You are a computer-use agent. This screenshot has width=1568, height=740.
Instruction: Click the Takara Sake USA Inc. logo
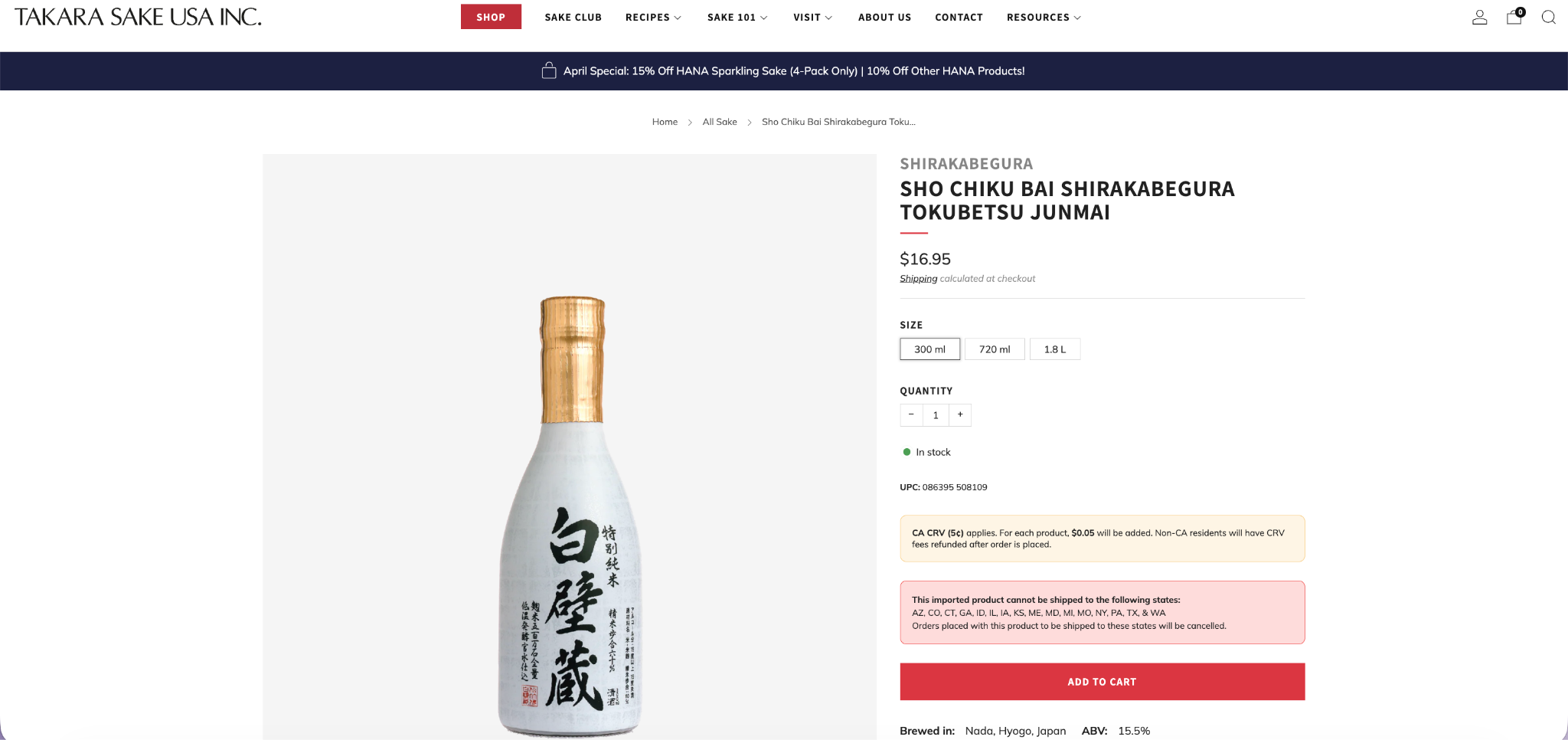click(x=138, y=17)
